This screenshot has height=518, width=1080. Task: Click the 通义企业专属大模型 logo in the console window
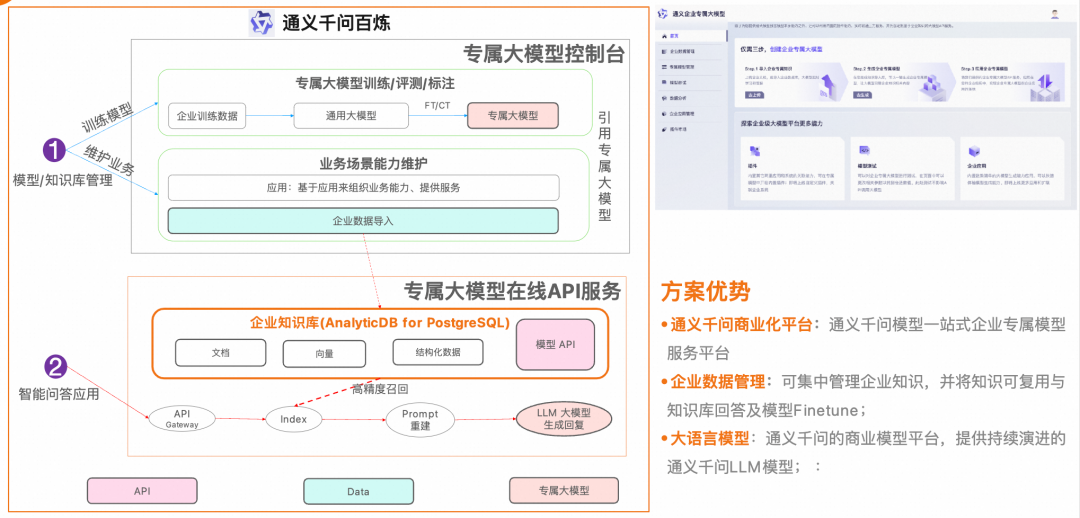(x=663, y=13)
